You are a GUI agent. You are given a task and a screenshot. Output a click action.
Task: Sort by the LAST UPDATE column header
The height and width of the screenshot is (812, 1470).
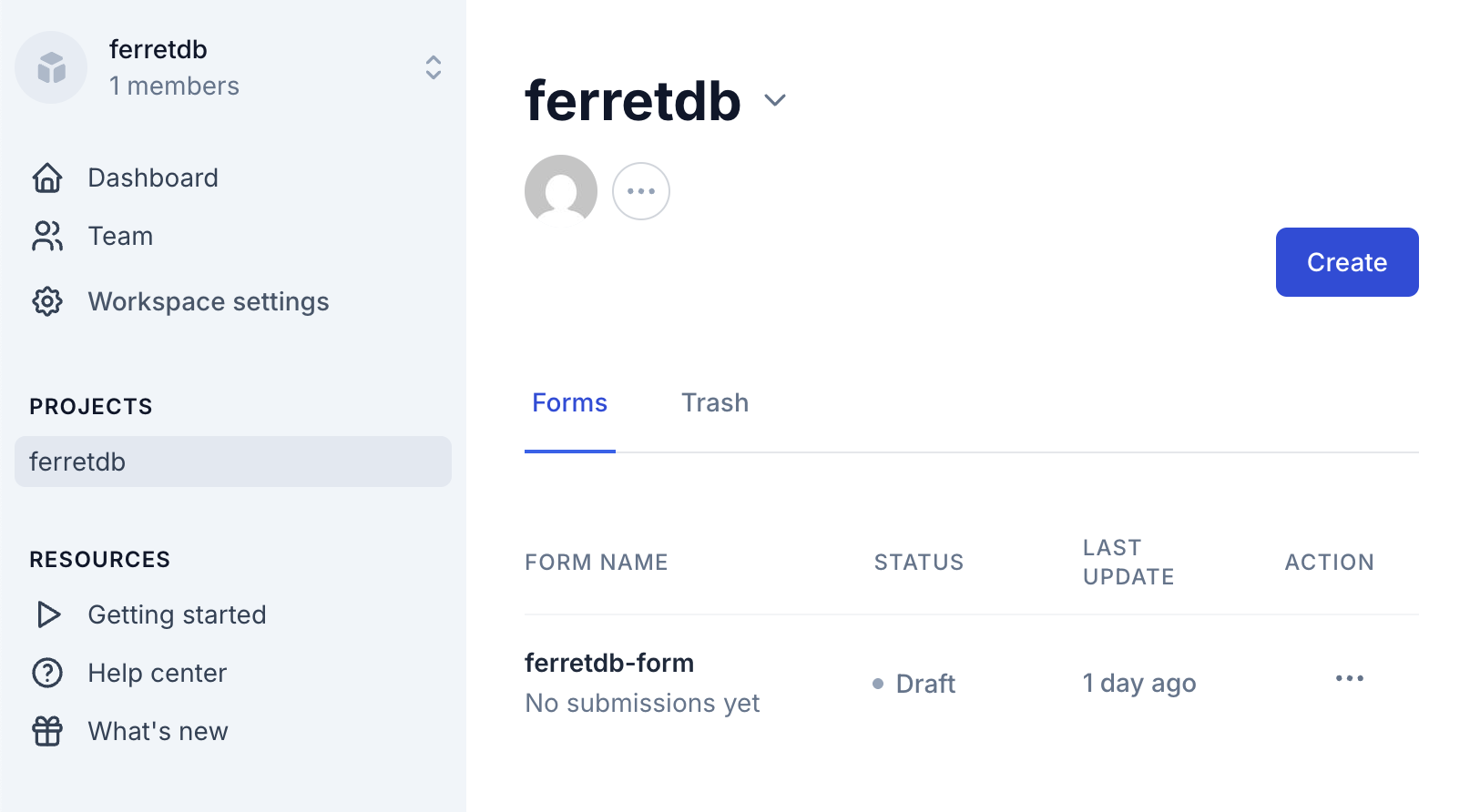pyautogui.click(x=1128, y=562)
